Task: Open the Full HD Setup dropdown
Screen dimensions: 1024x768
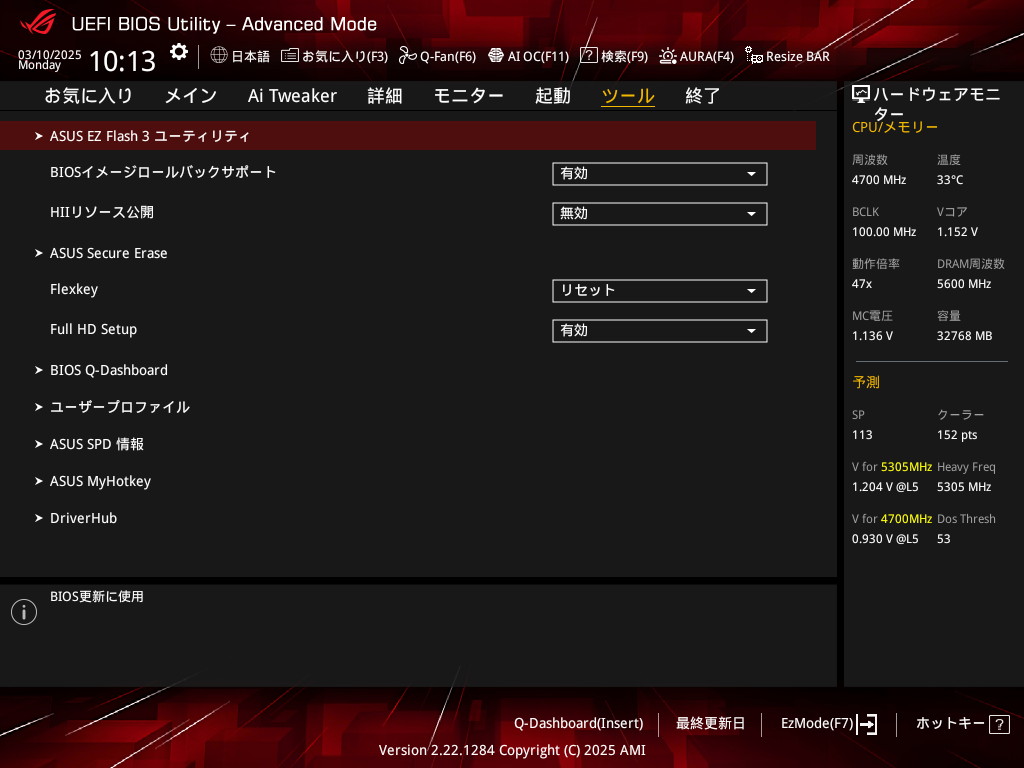Action: tap(660, 331)
